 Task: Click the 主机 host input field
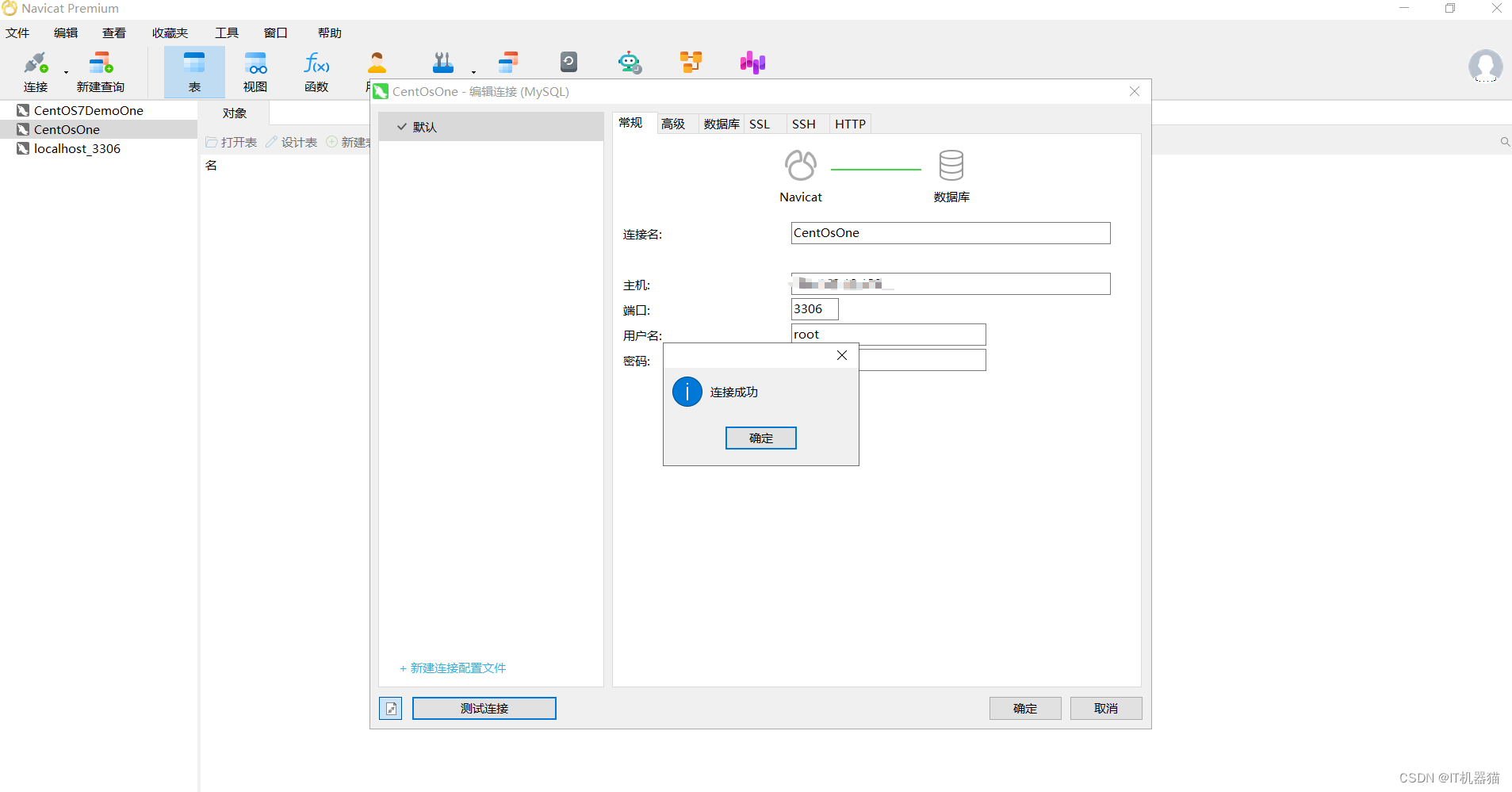pos(951,284)
